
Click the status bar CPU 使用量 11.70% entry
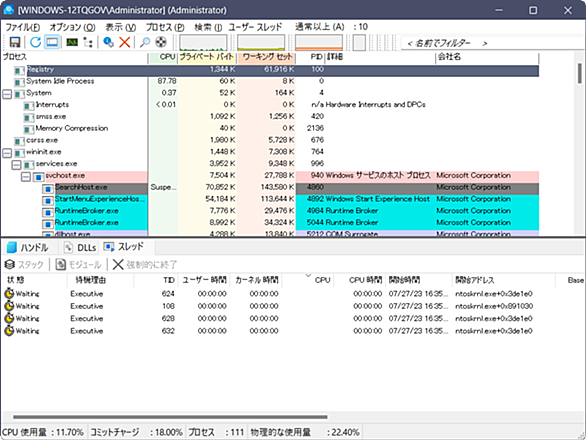coord(43,432)
